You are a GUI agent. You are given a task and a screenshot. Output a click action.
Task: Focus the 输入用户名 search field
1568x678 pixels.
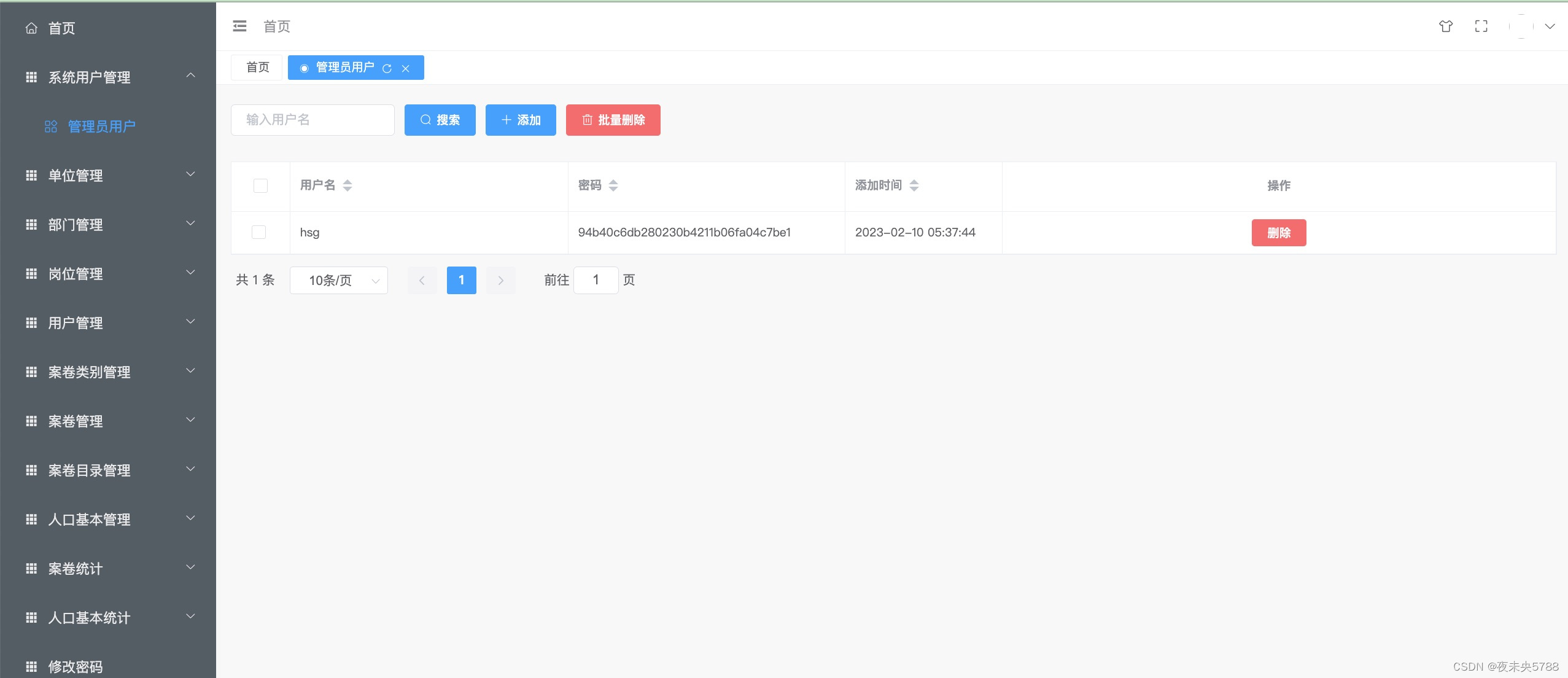[x=312, y=120]
